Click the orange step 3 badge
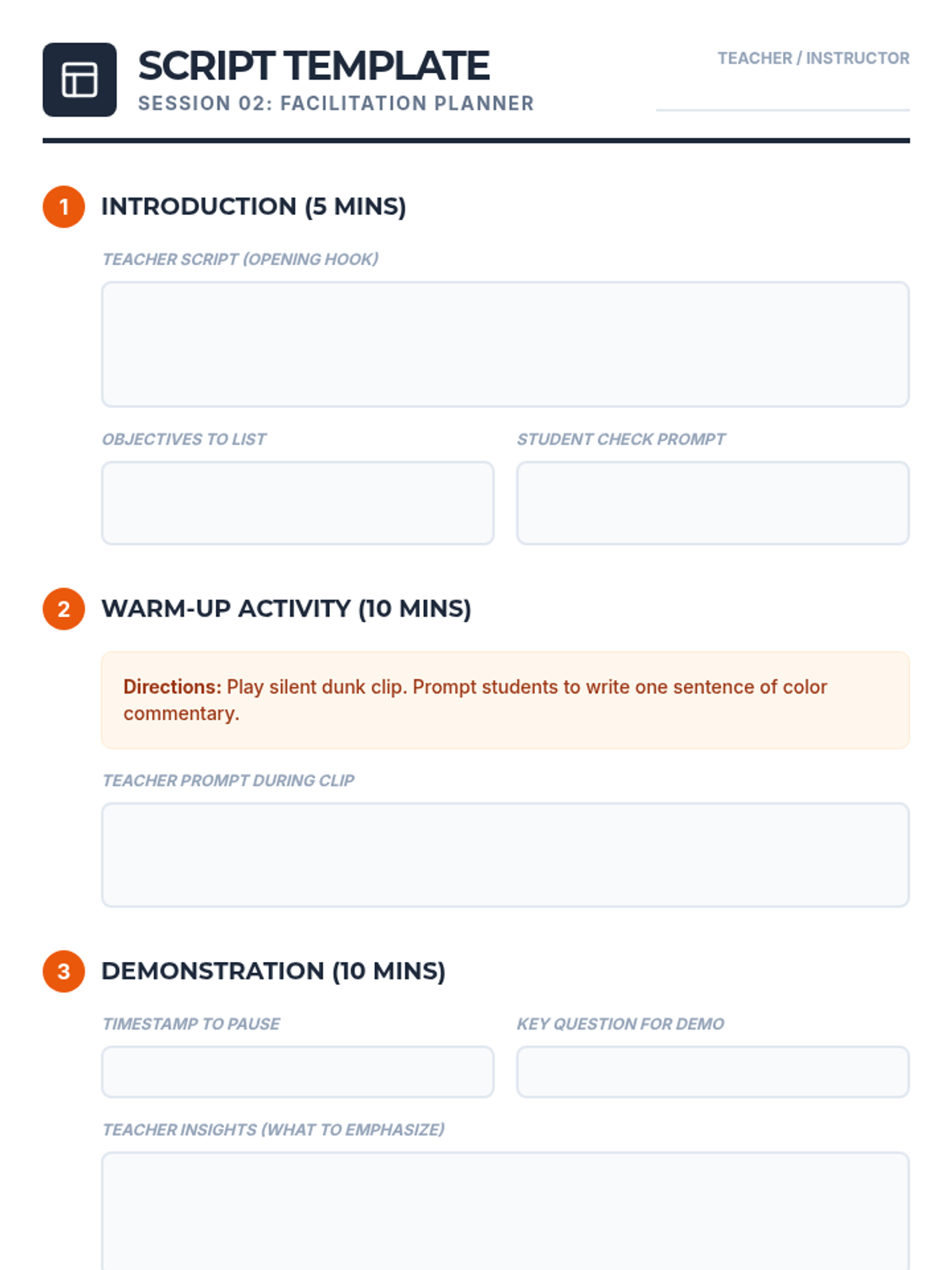Screen dimensions: 952x1270 (x=63, y=972)
